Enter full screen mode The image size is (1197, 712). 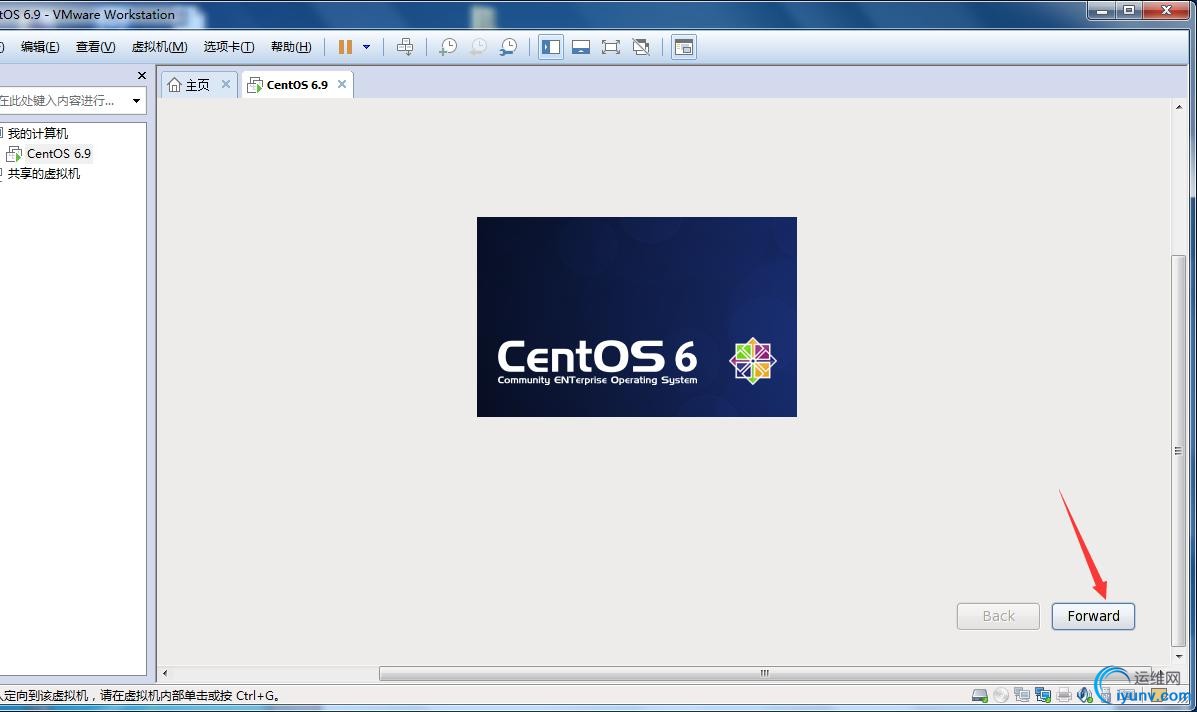click(x=611, y=47)
